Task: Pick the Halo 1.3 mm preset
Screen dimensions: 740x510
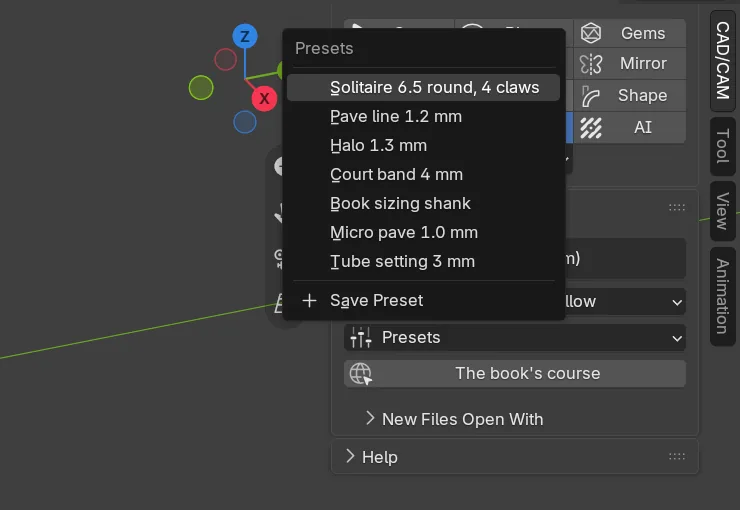Action: point(423,145)
